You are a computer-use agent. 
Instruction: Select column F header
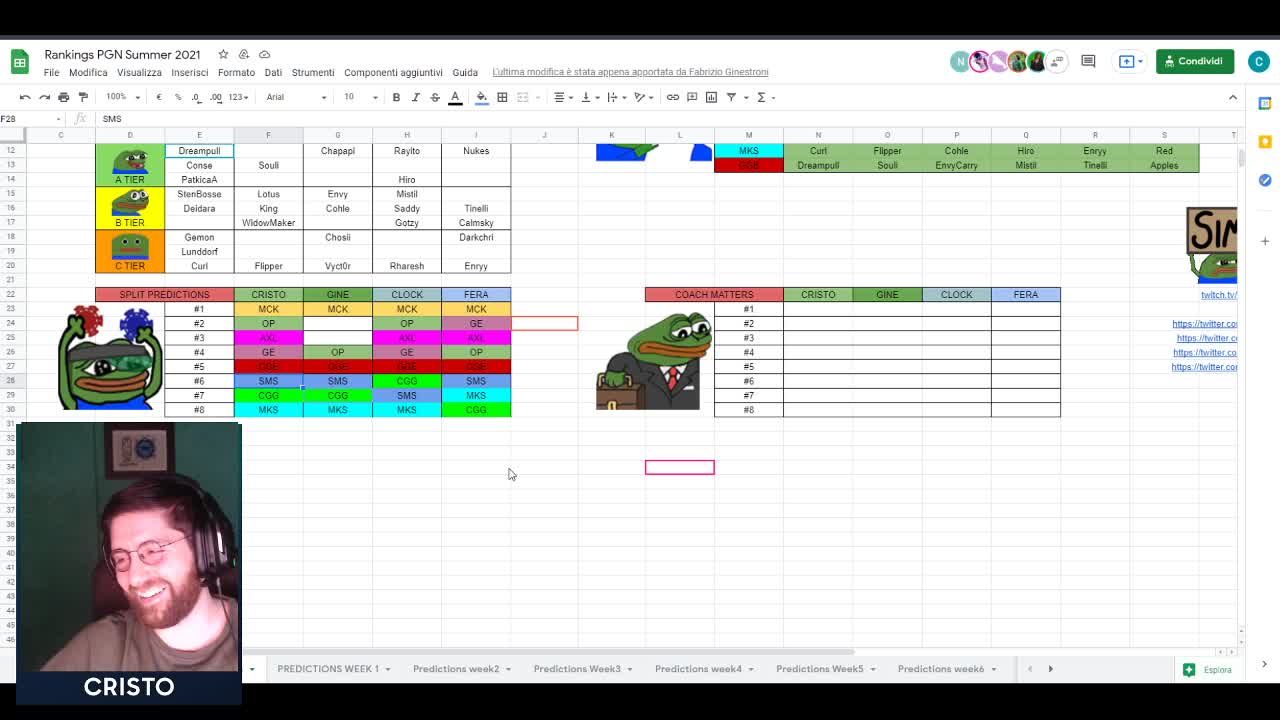click(268, 135)
